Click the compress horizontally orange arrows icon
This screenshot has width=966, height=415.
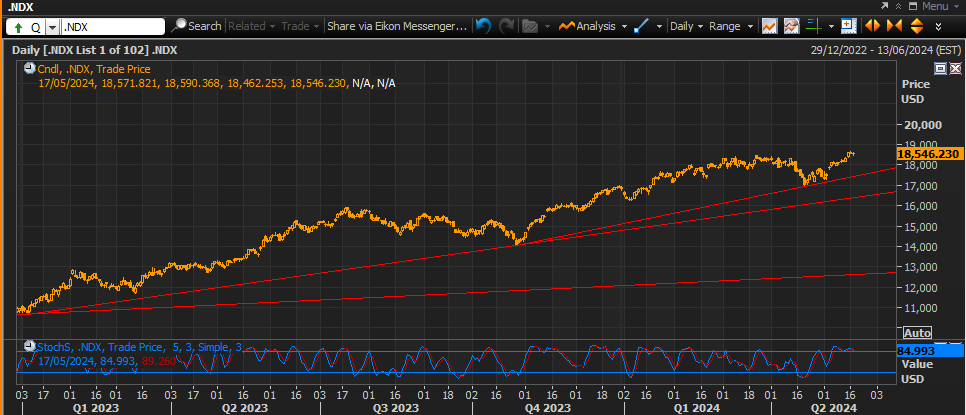tap(894, 26)
